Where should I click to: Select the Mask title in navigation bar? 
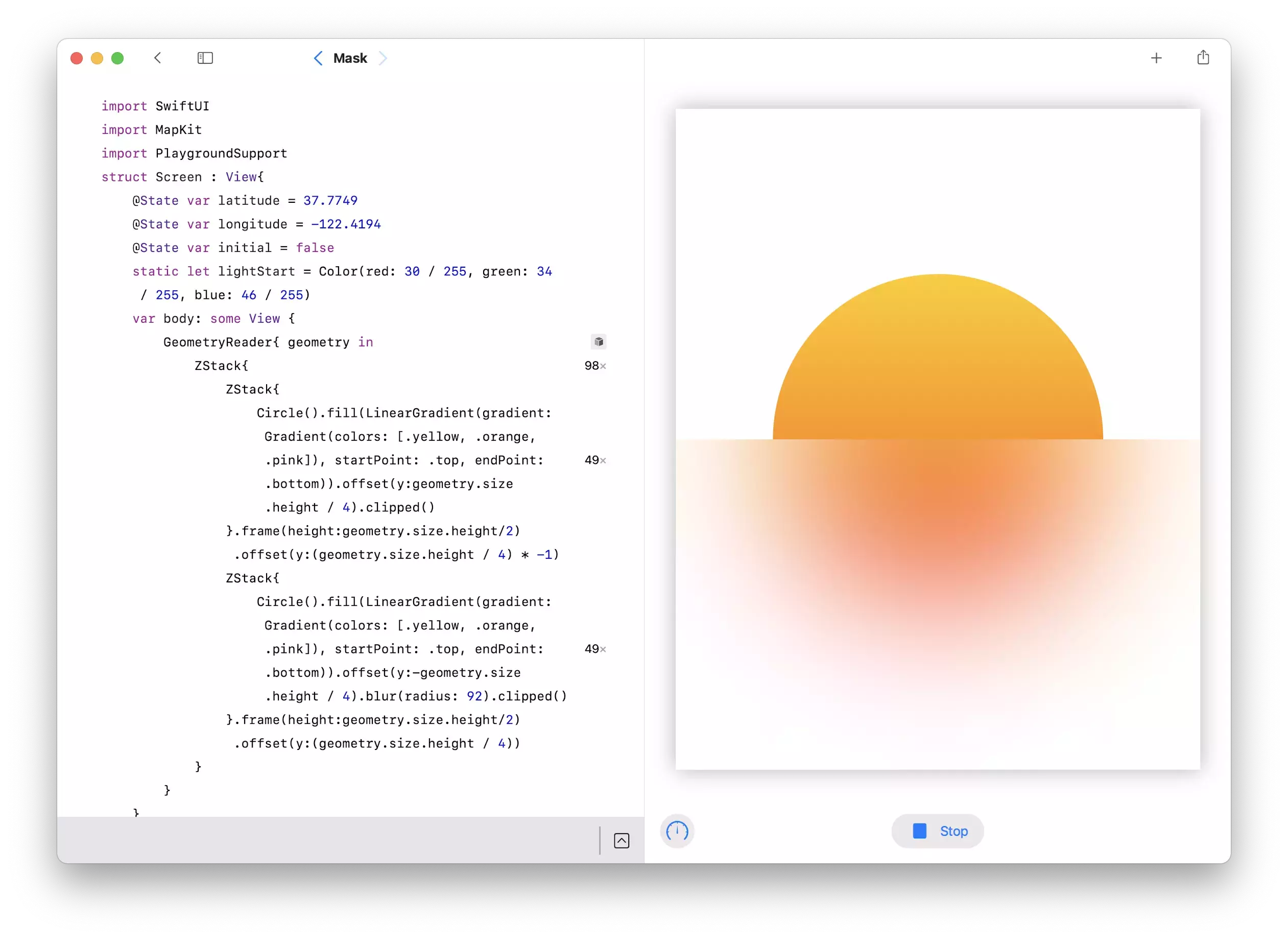click(x=351, y=58)
